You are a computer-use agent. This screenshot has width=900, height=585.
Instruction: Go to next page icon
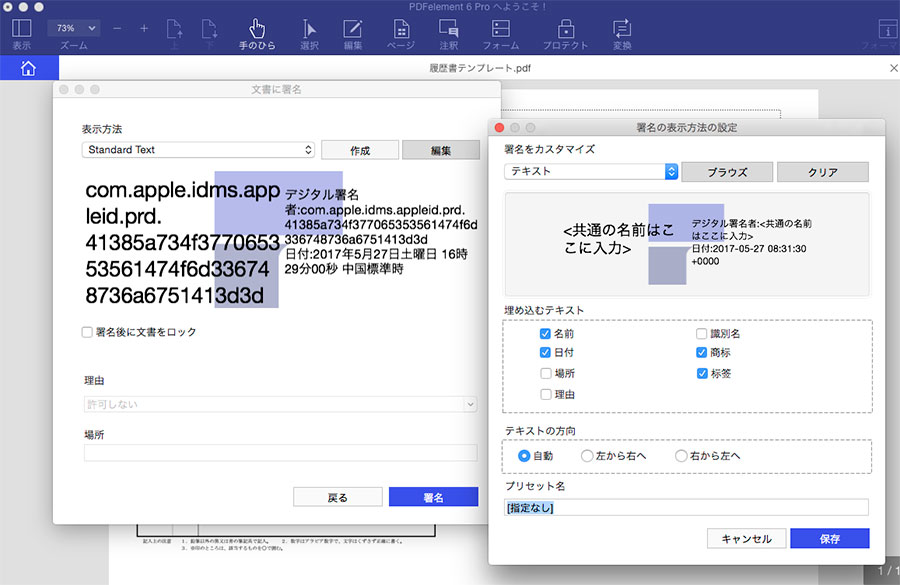pos(210,29)
